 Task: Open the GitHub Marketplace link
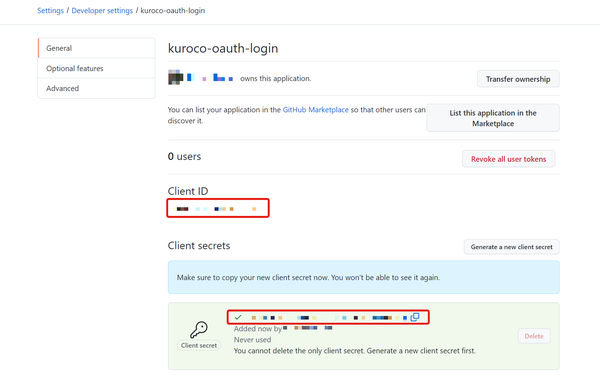(x=316, y=110)
